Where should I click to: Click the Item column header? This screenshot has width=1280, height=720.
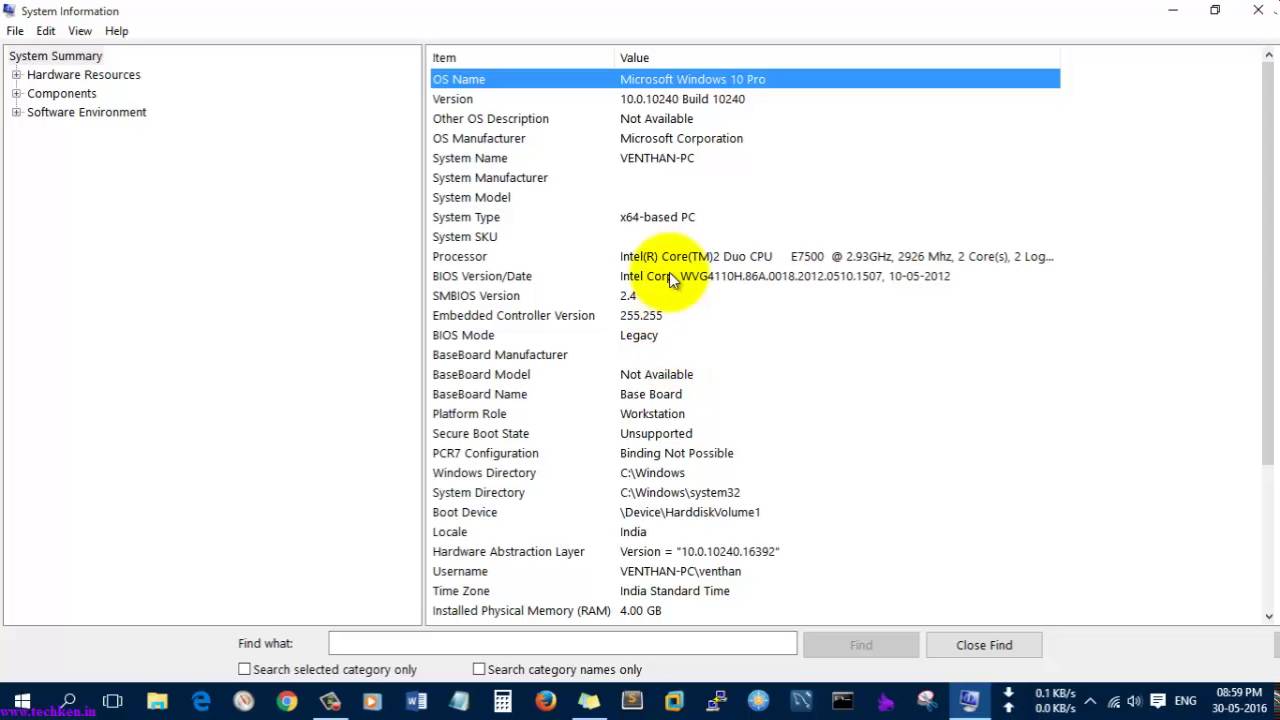(x=522, y=58)
